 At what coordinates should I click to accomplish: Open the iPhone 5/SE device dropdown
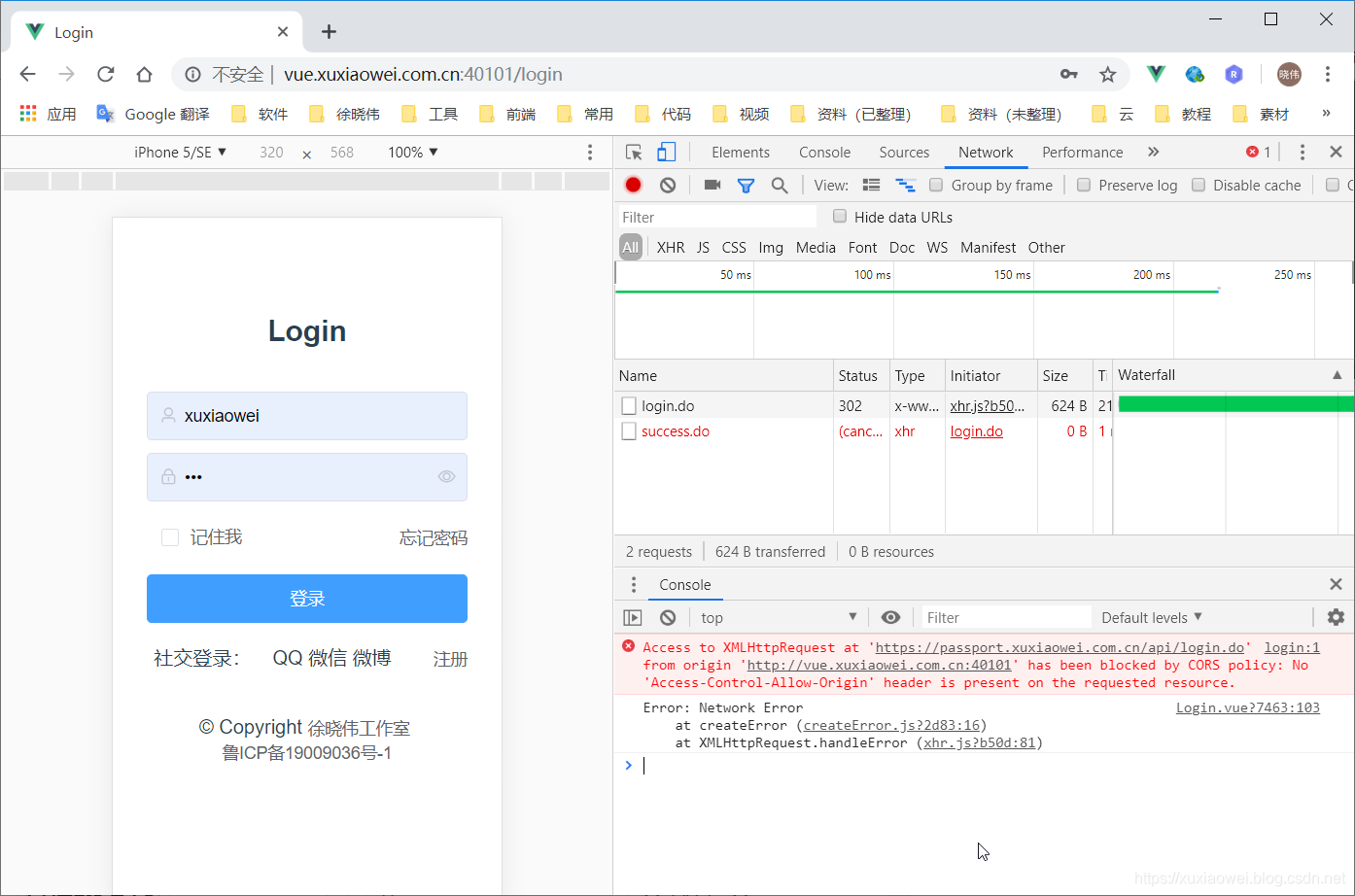(x=180, y=152)
